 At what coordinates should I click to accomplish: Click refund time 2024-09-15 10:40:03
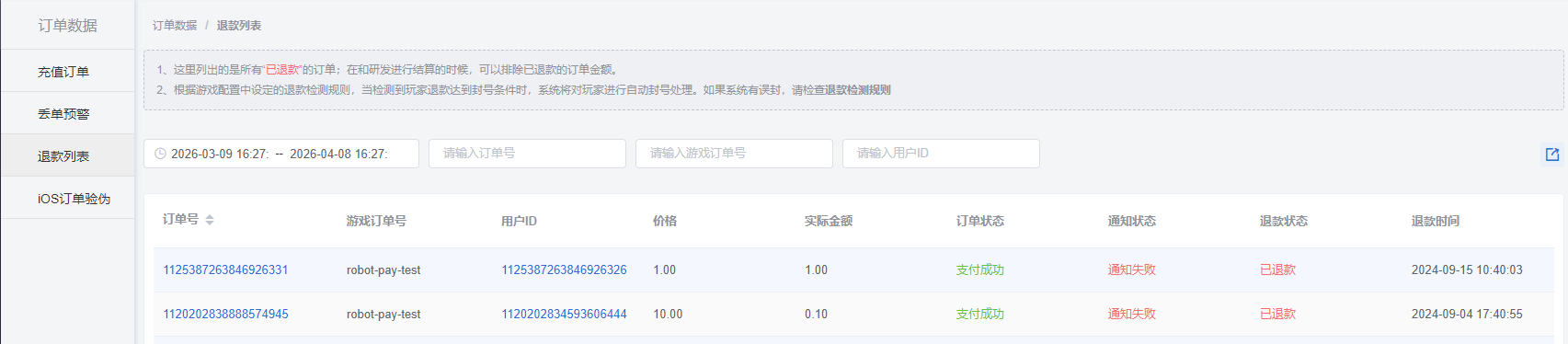click(x=1467, y=269)
